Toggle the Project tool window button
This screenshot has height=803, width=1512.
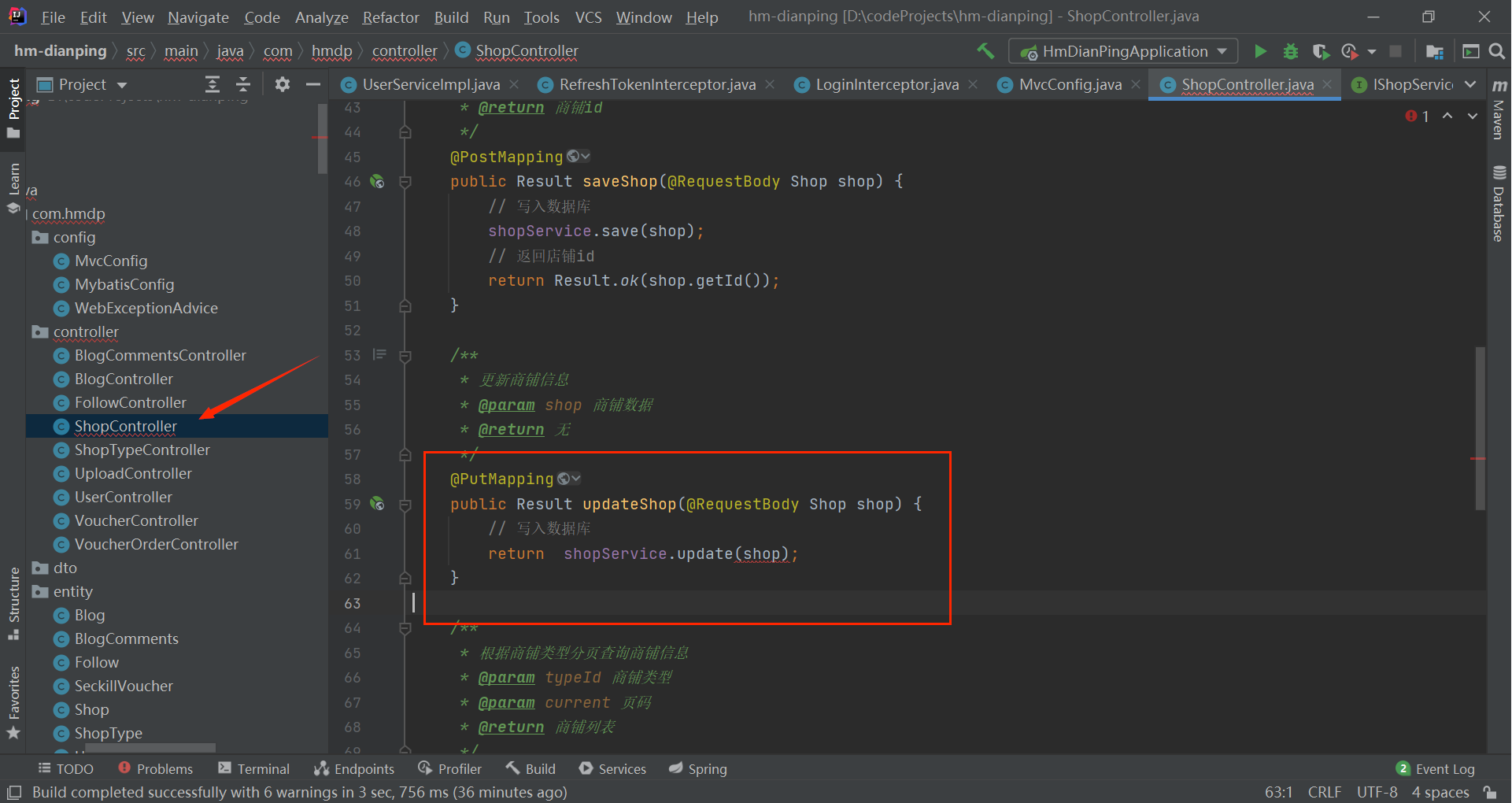pyautogui.click(x=14, y=108)
